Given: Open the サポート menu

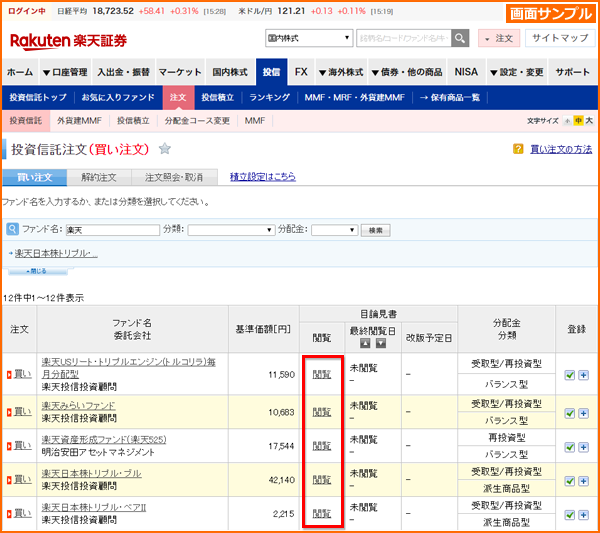Looking at the screenshot, I should tap(572, 72).
